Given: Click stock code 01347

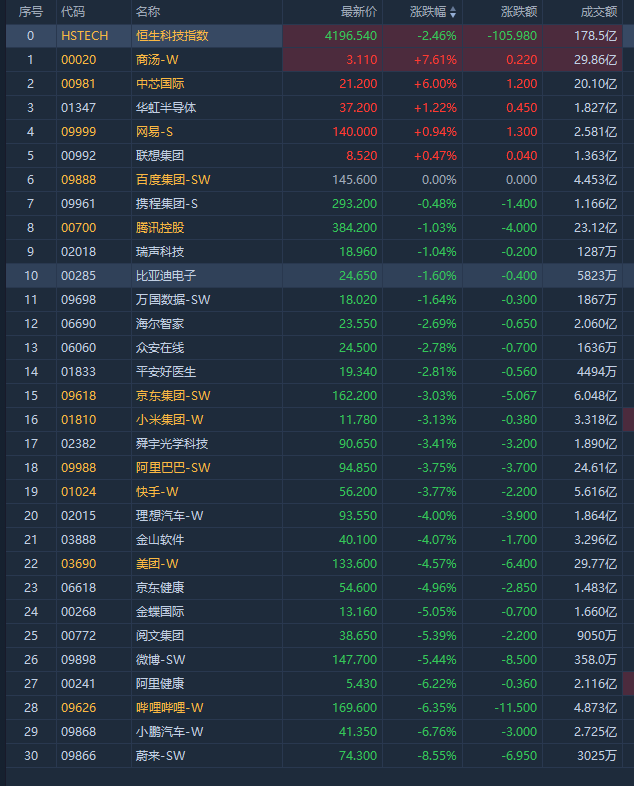Looking at the screenshot, I should pos(78,108).
